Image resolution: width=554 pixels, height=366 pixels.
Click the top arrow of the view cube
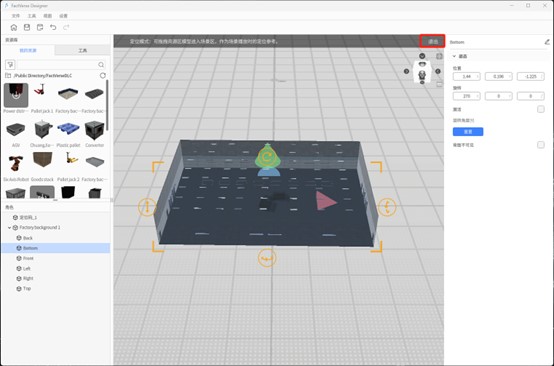point(422,56)
